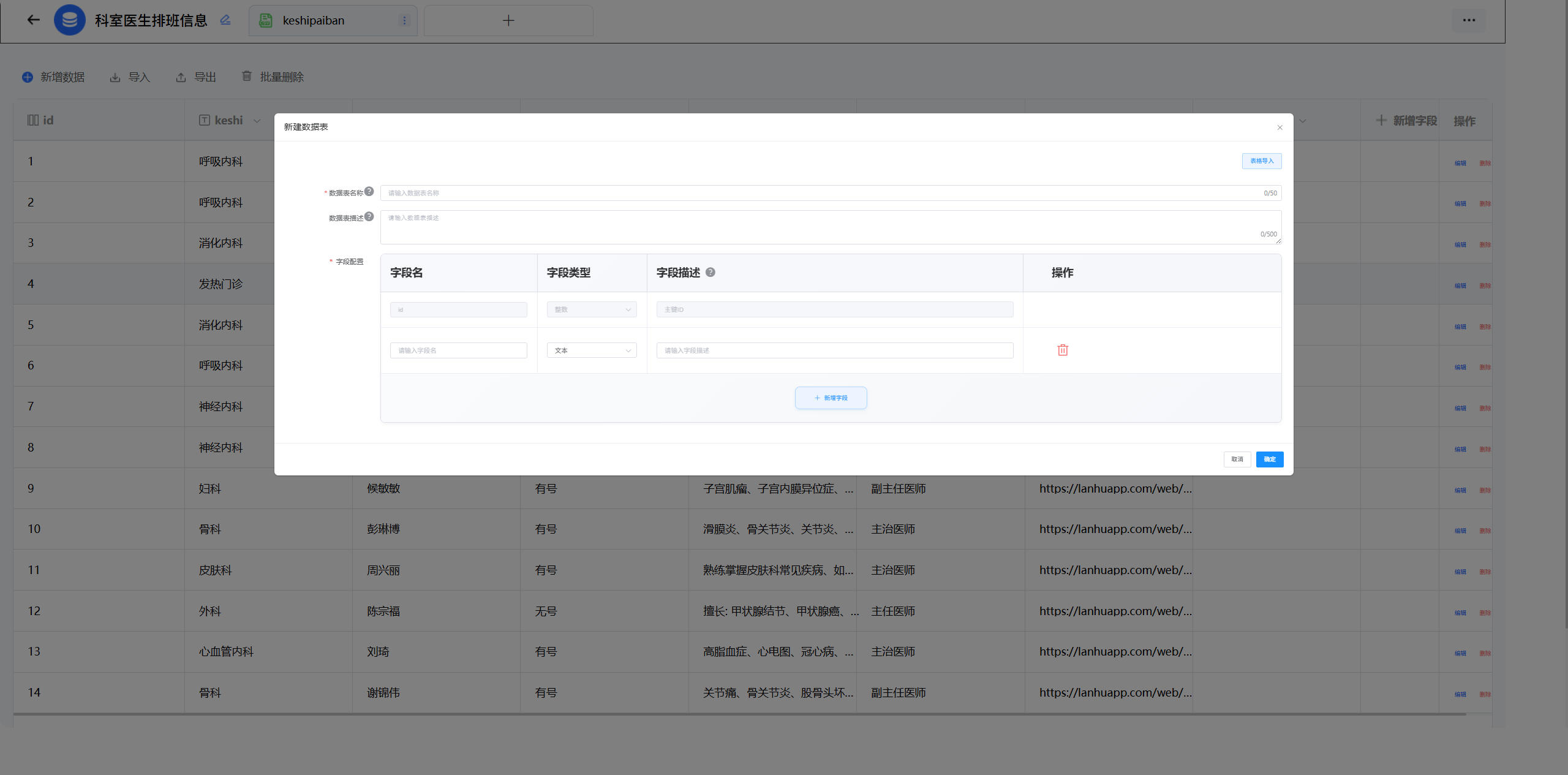This screenshot has width=1568, height=775.
Task: Click the 新增字段 button in dialog
Action: pos(831,398)
